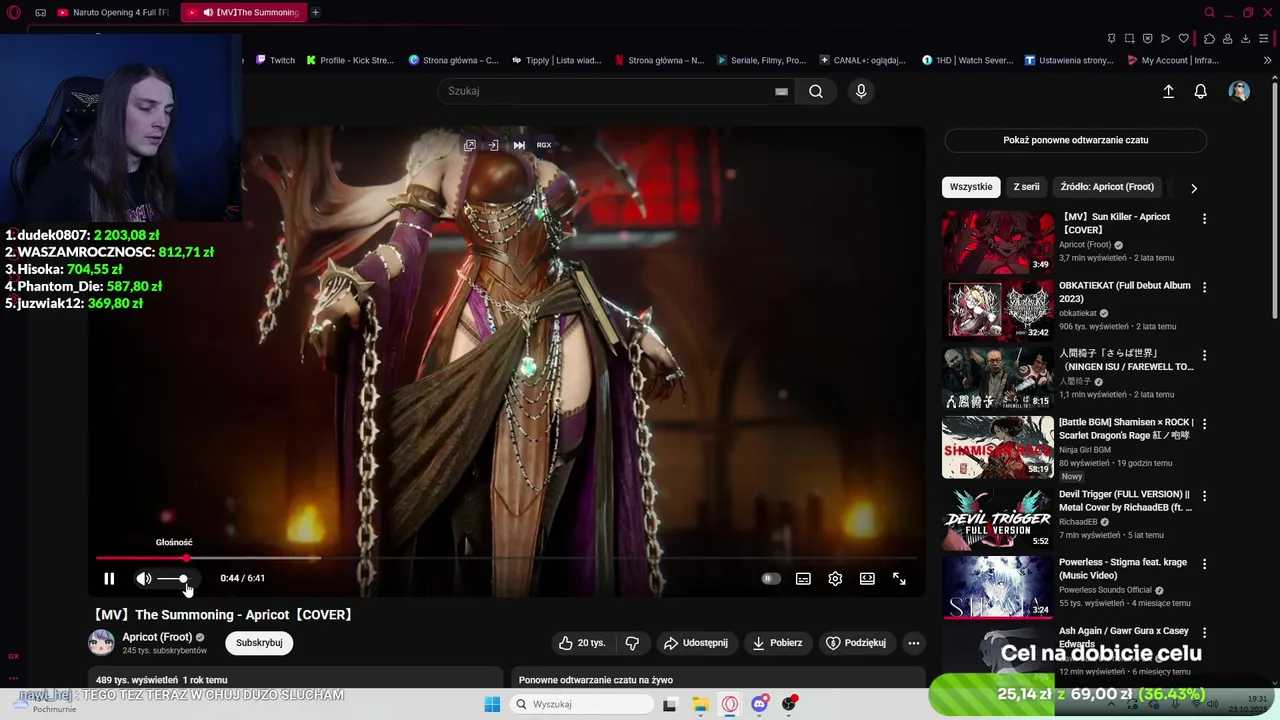This screenshot has height=720, width=1280.
Task: Click the pop-out video icon overlay
Action: [469, 145]
